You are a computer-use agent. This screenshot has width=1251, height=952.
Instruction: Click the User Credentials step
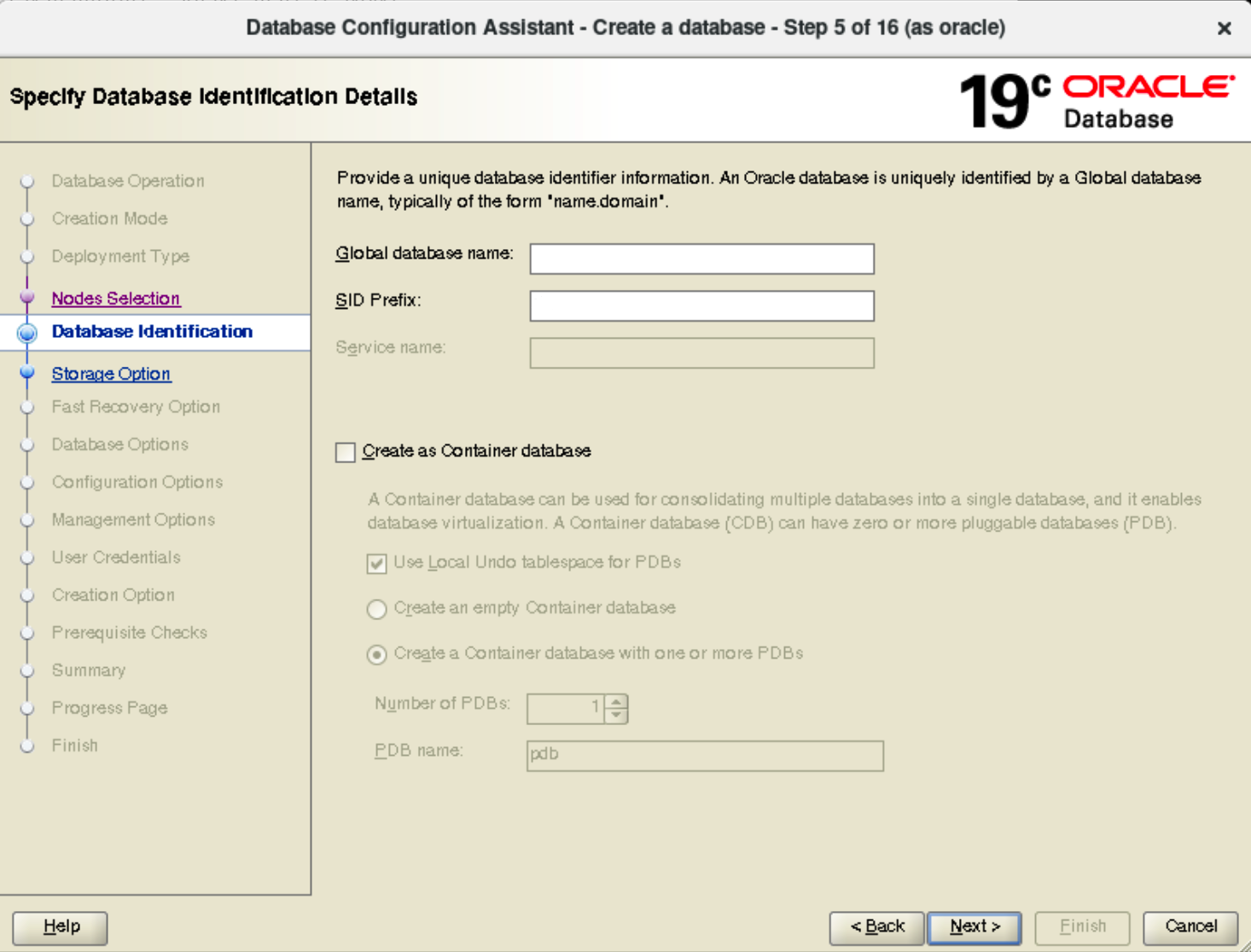116,557
